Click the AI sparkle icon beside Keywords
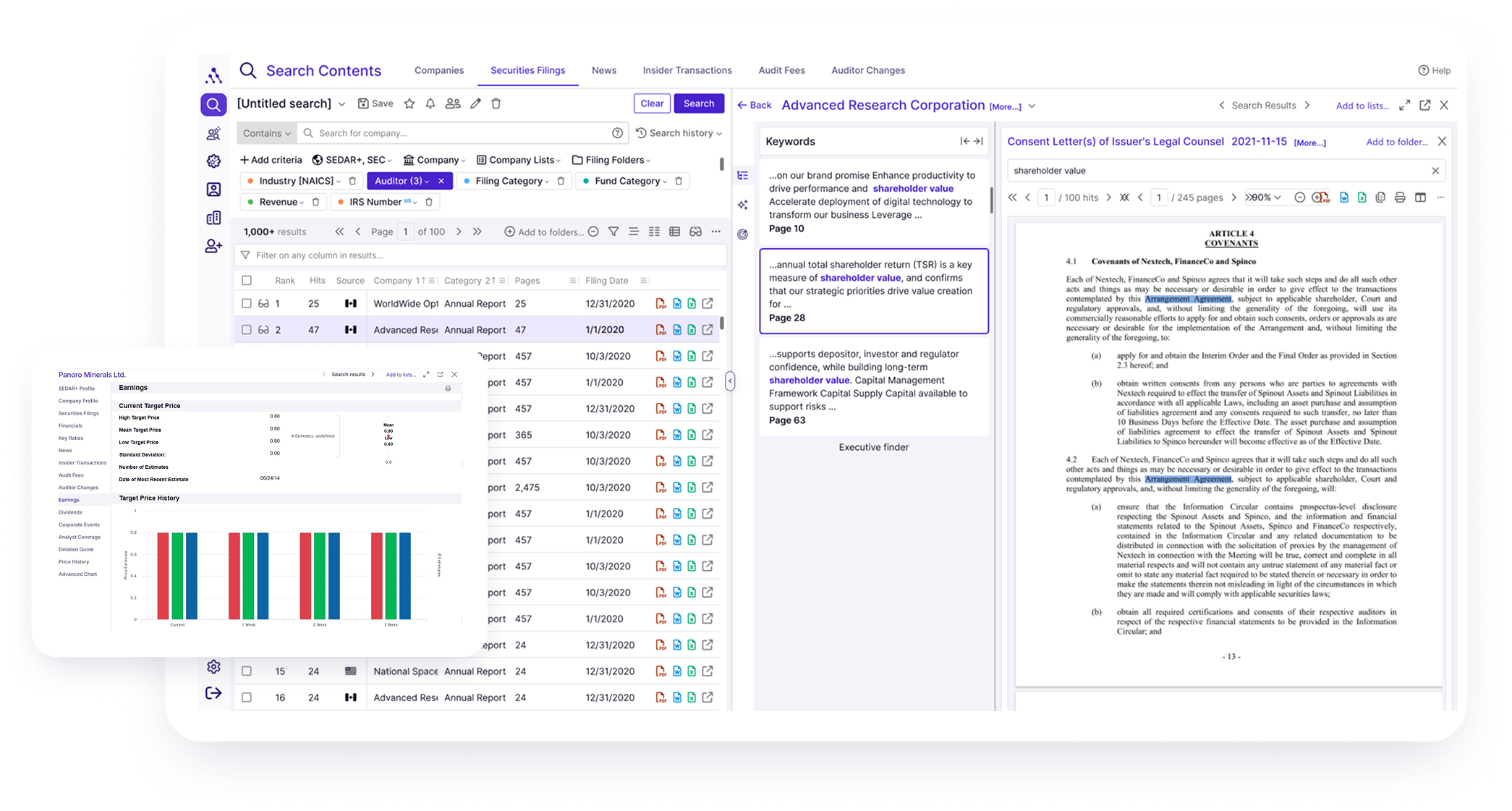Screen dimensions: 1512x811 [x=743, y=205]
